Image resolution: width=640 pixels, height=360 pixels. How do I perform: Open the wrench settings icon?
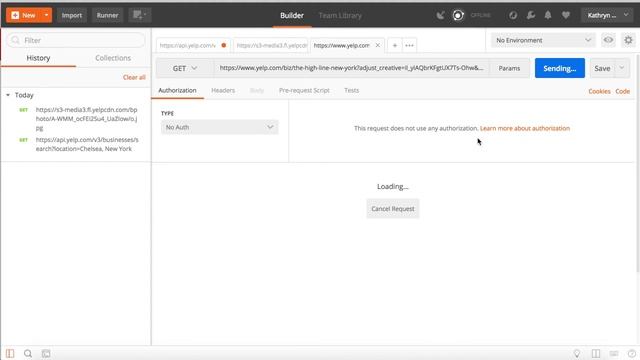[x=531, y=16]
